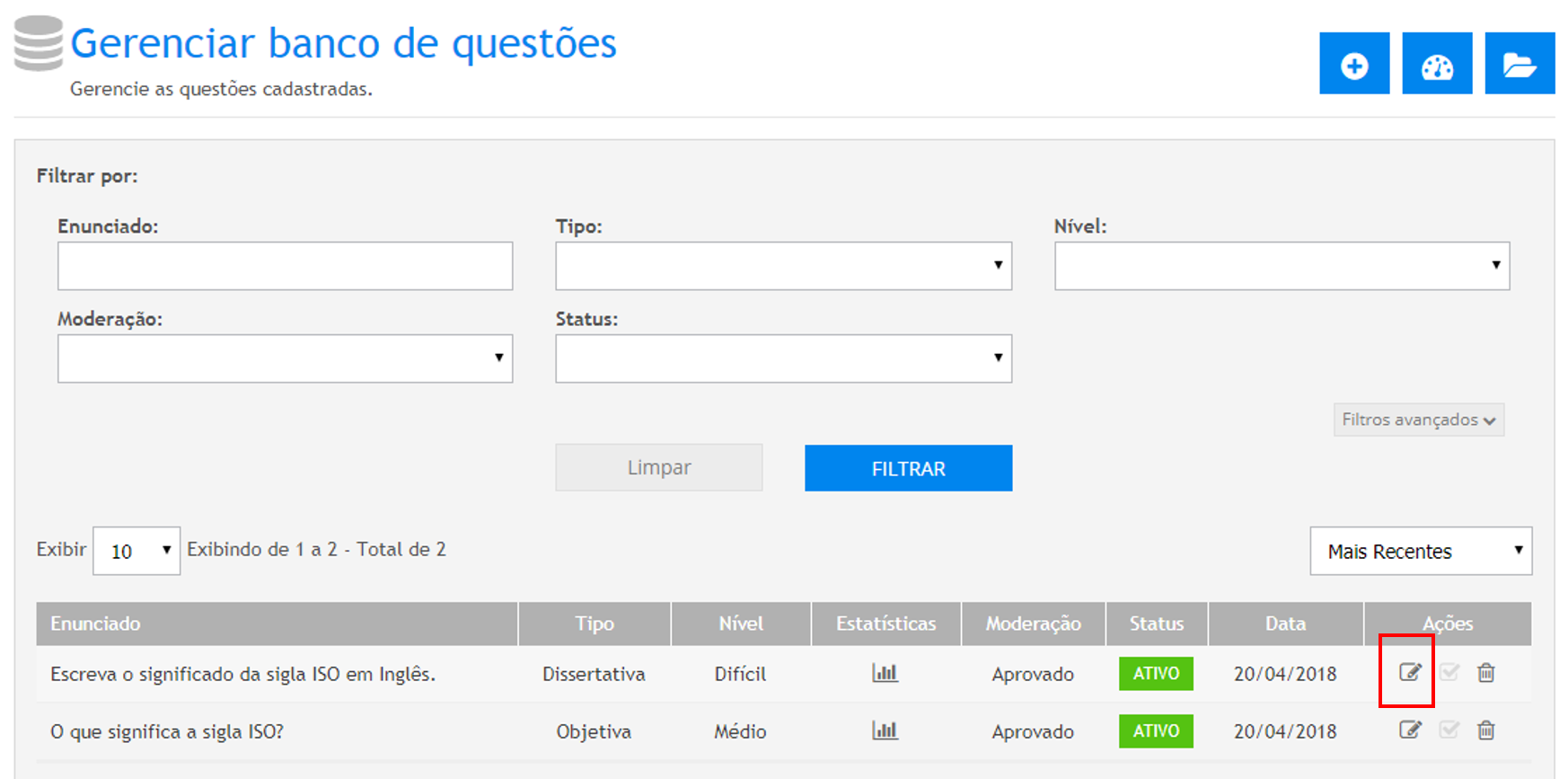Delete the 'Escreva o significado' question
The image size is (1568, 779).
[x=1486, y=672]
